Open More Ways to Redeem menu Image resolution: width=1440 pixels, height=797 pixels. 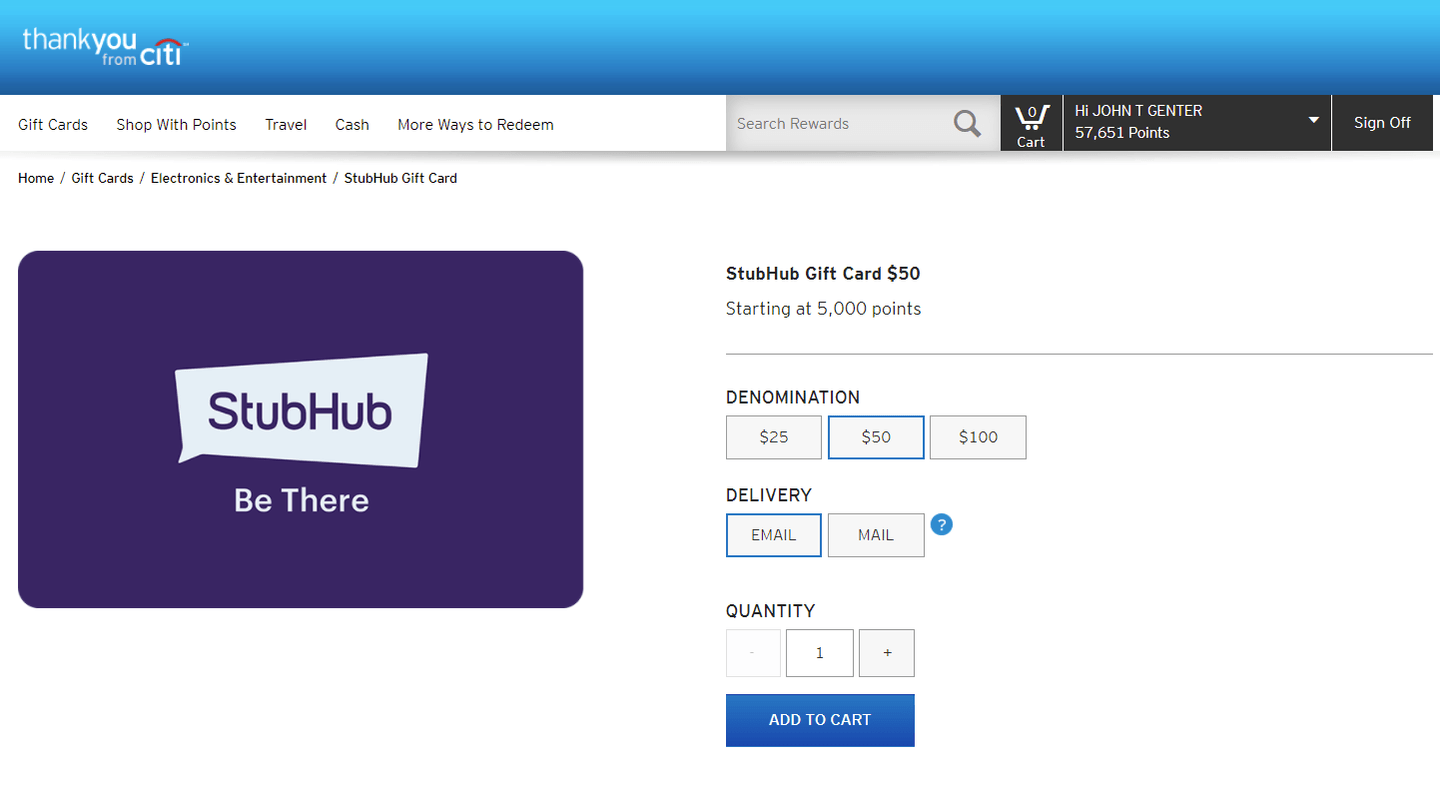point(475,125)
